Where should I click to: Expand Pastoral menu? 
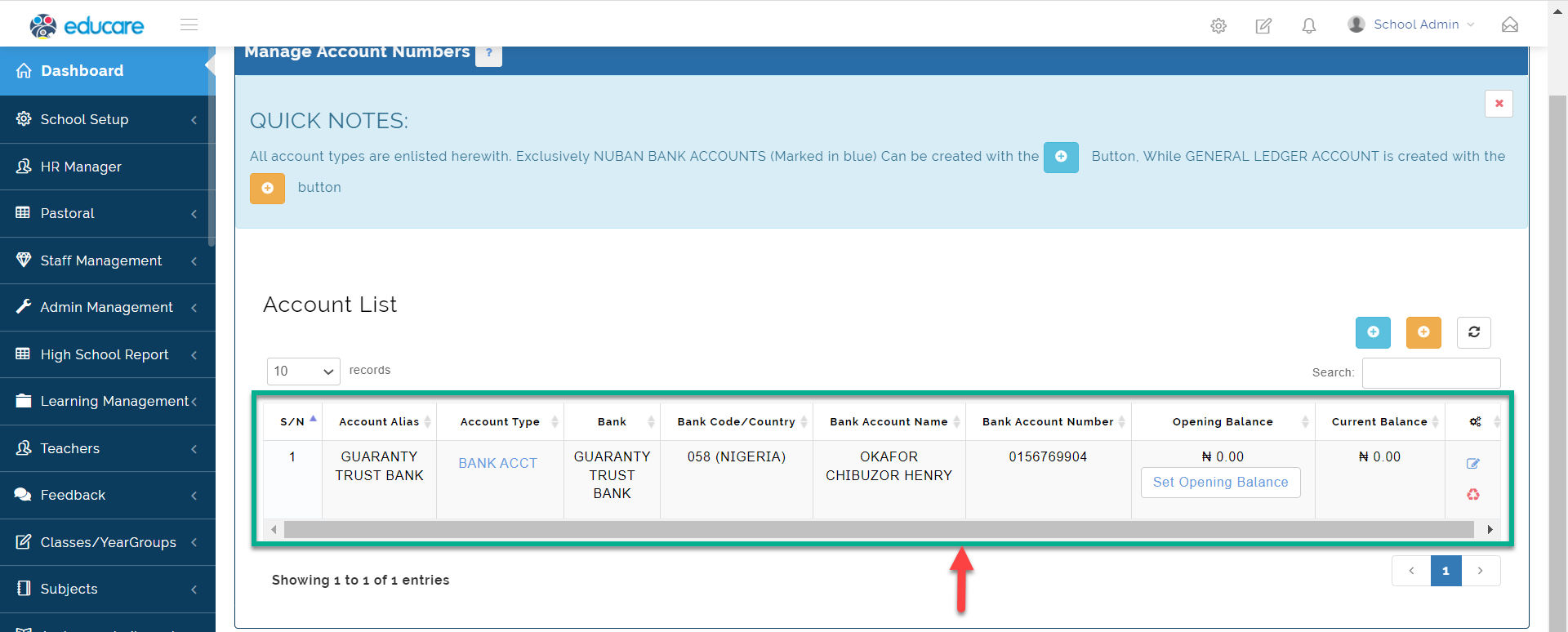pos(108,213)
